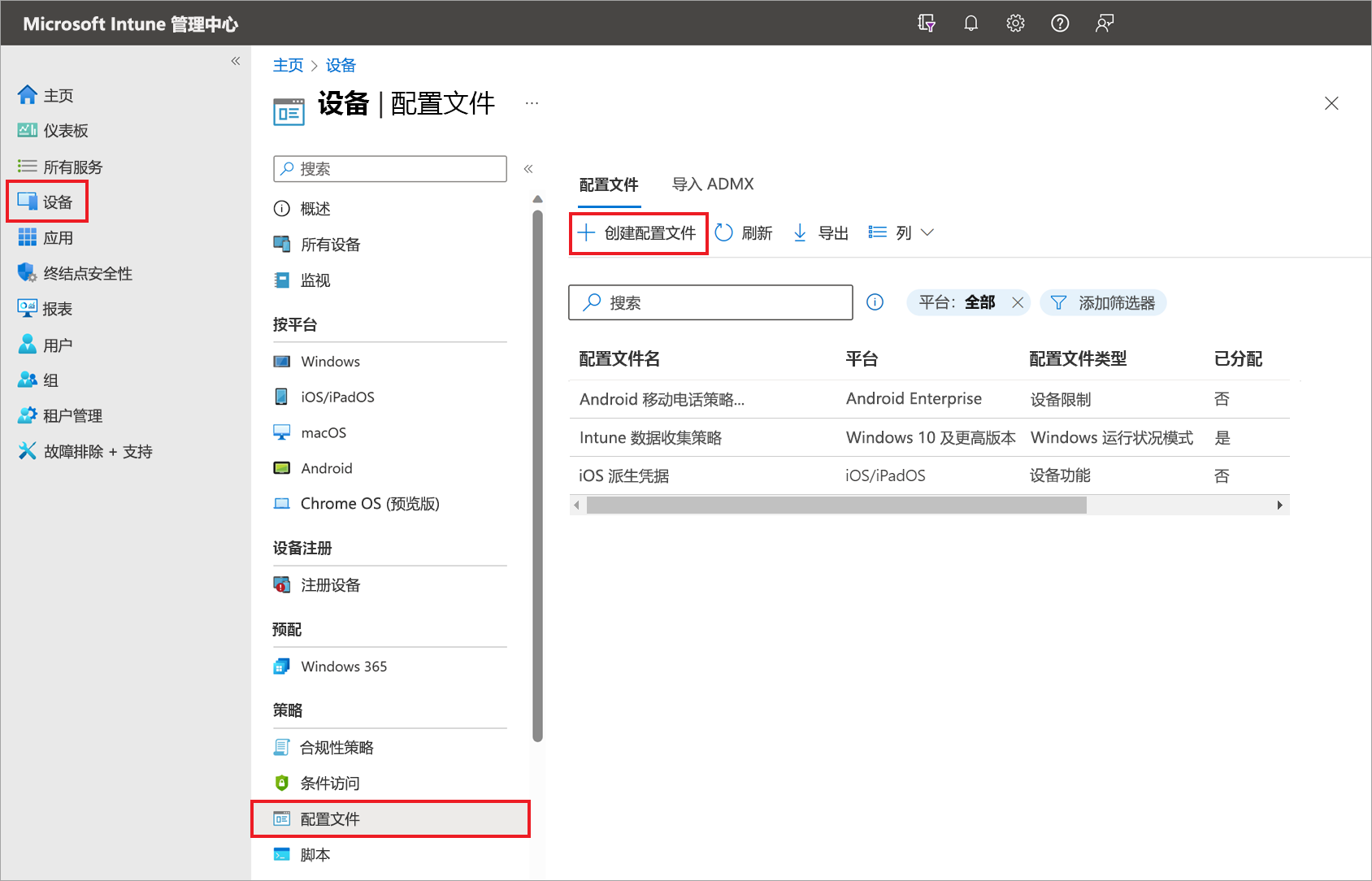Open the feedback icon in header
This screenshot has height=881, width=1372.
coord(1104,24)
